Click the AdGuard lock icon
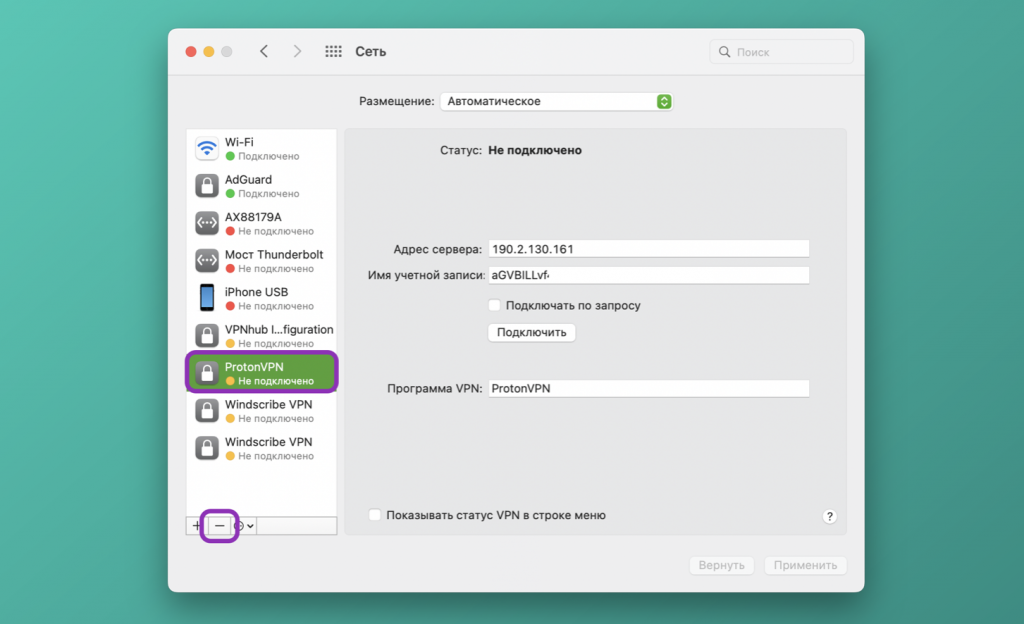This screenshot has height=624, width=1024. coord(207,186)
